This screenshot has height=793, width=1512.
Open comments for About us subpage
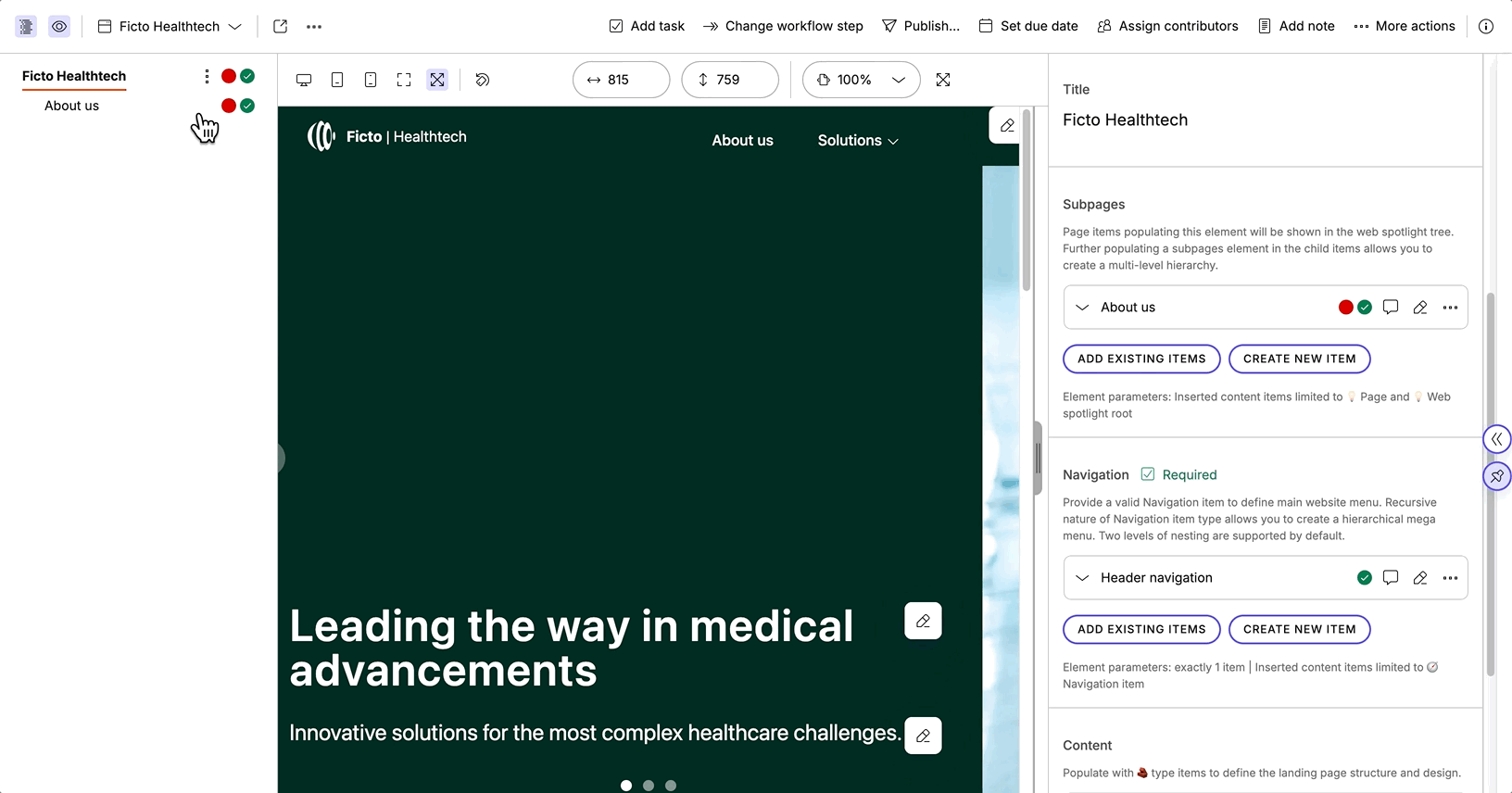click(x=1391, y=308)
